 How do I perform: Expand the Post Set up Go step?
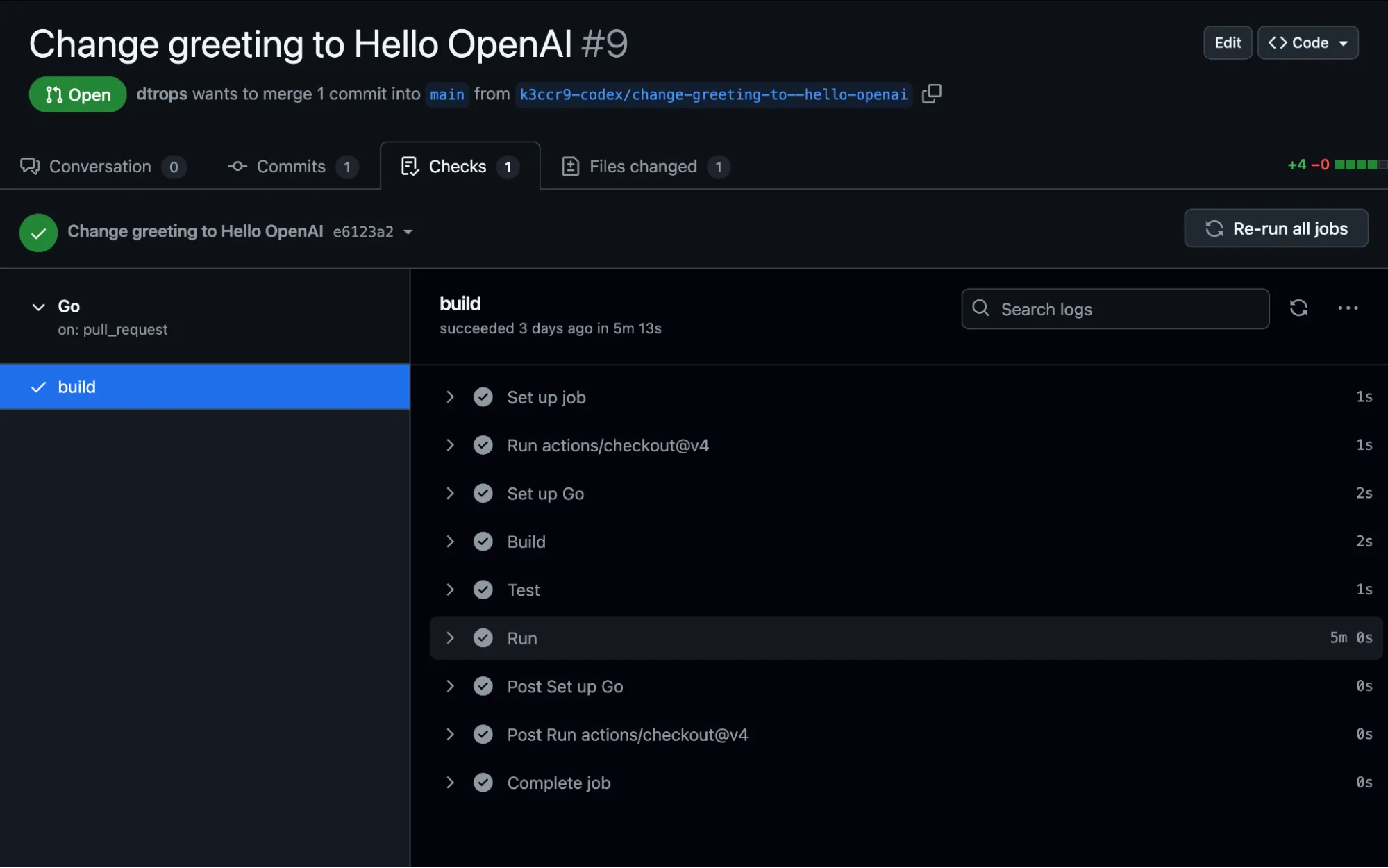click(x=450, y=686)
